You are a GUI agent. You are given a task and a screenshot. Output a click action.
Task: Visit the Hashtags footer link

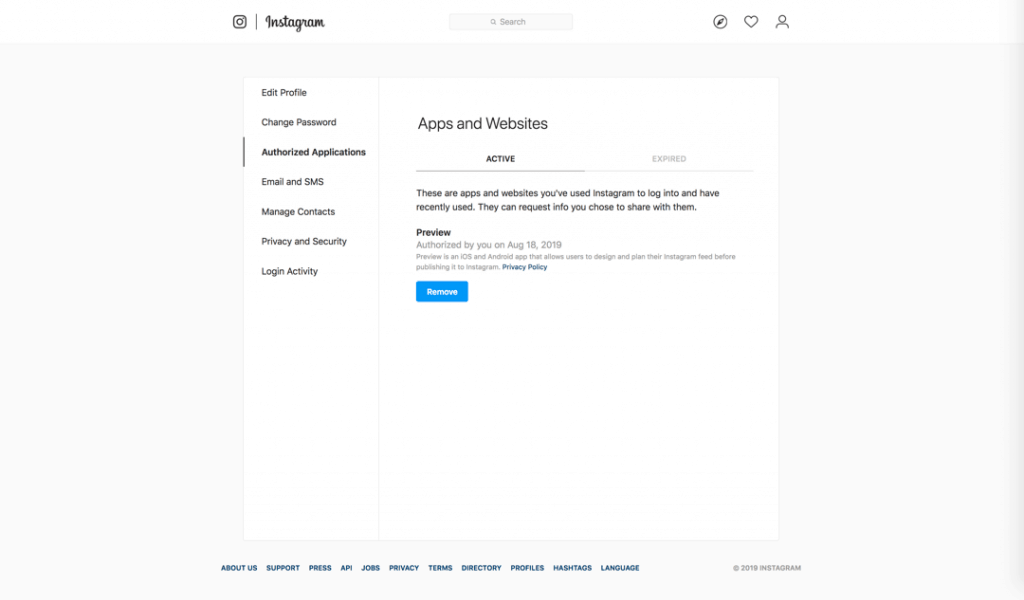(573, 568)
